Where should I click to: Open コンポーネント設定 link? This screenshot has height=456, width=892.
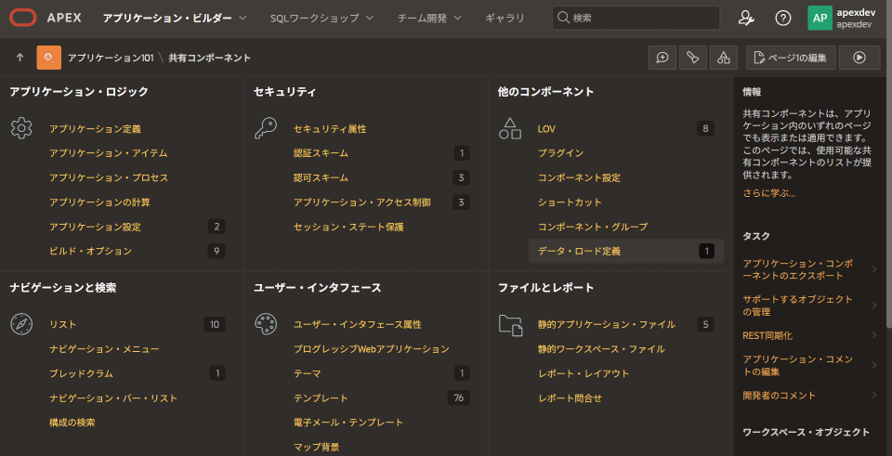coord(579,178)
